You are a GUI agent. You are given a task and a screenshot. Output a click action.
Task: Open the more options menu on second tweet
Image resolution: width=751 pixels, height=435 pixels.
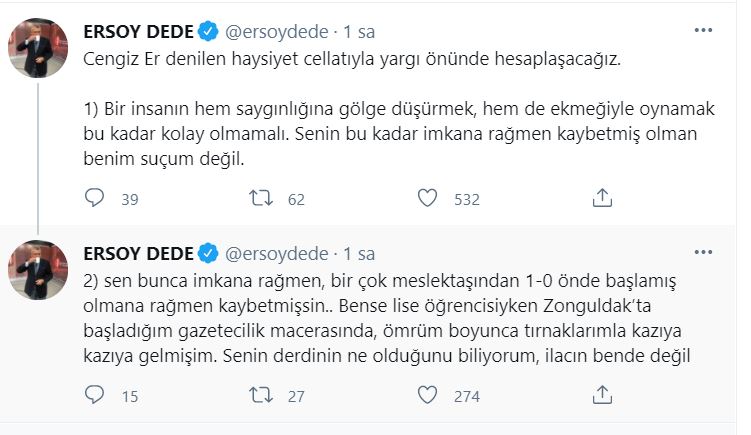click(x=703, y=251)
